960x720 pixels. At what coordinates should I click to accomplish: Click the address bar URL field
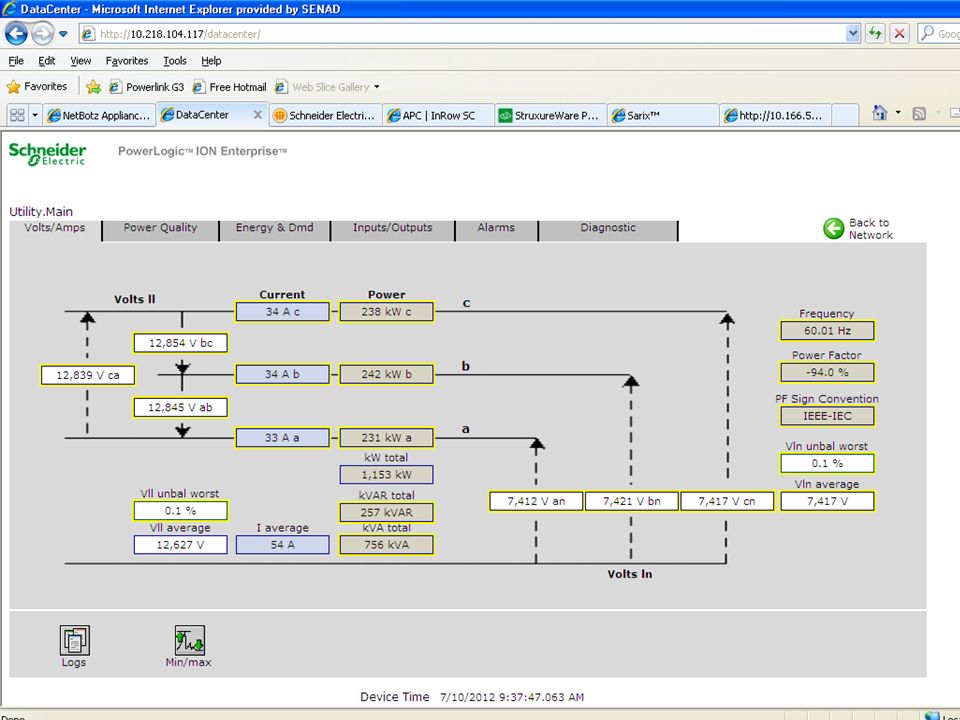pyautogui.click(x=462, y=34)
